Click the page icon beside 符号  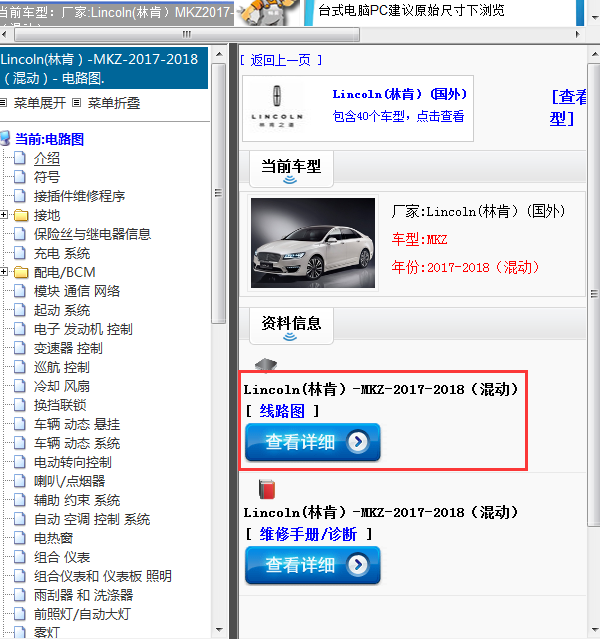20,177
